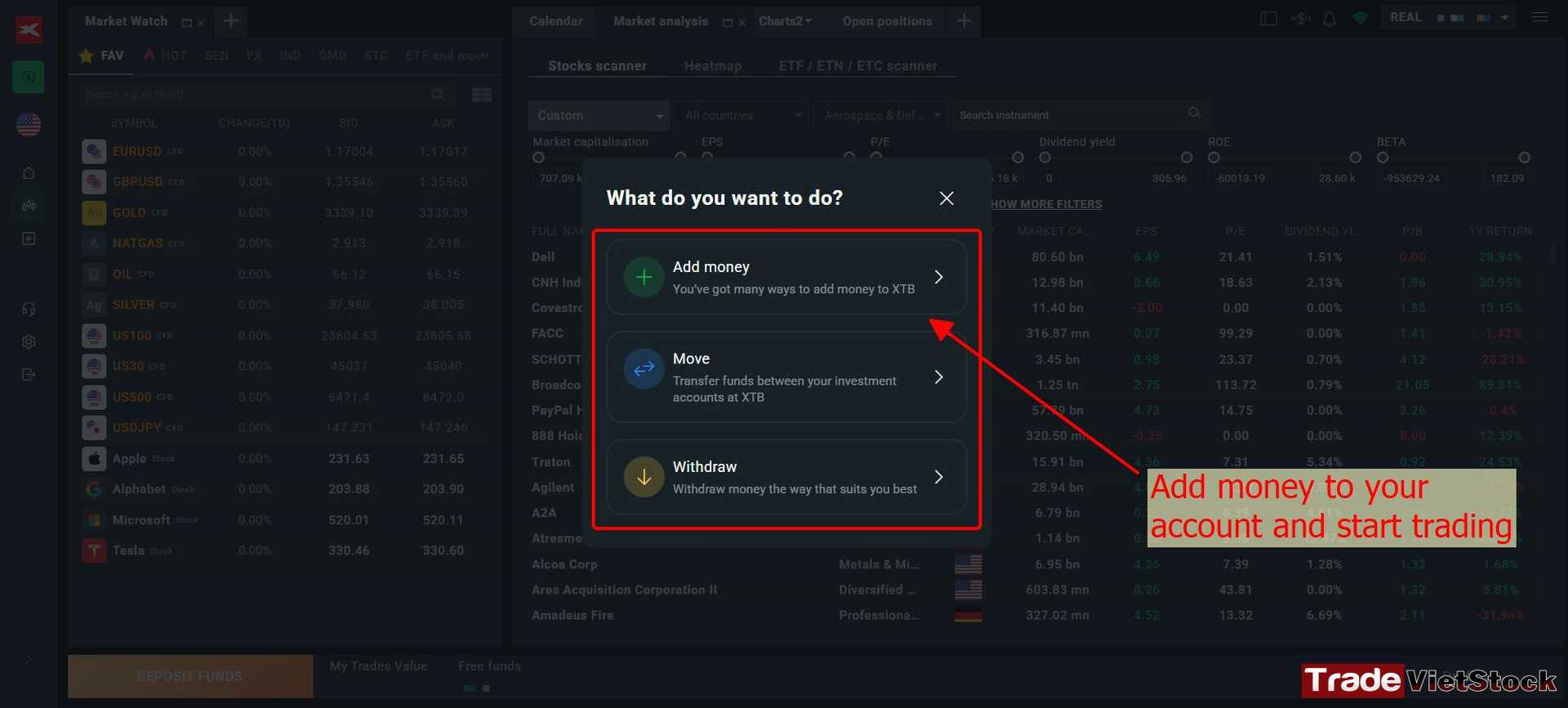
Task: Select the FAV favourites tab
Action: (x=101, y=56)
